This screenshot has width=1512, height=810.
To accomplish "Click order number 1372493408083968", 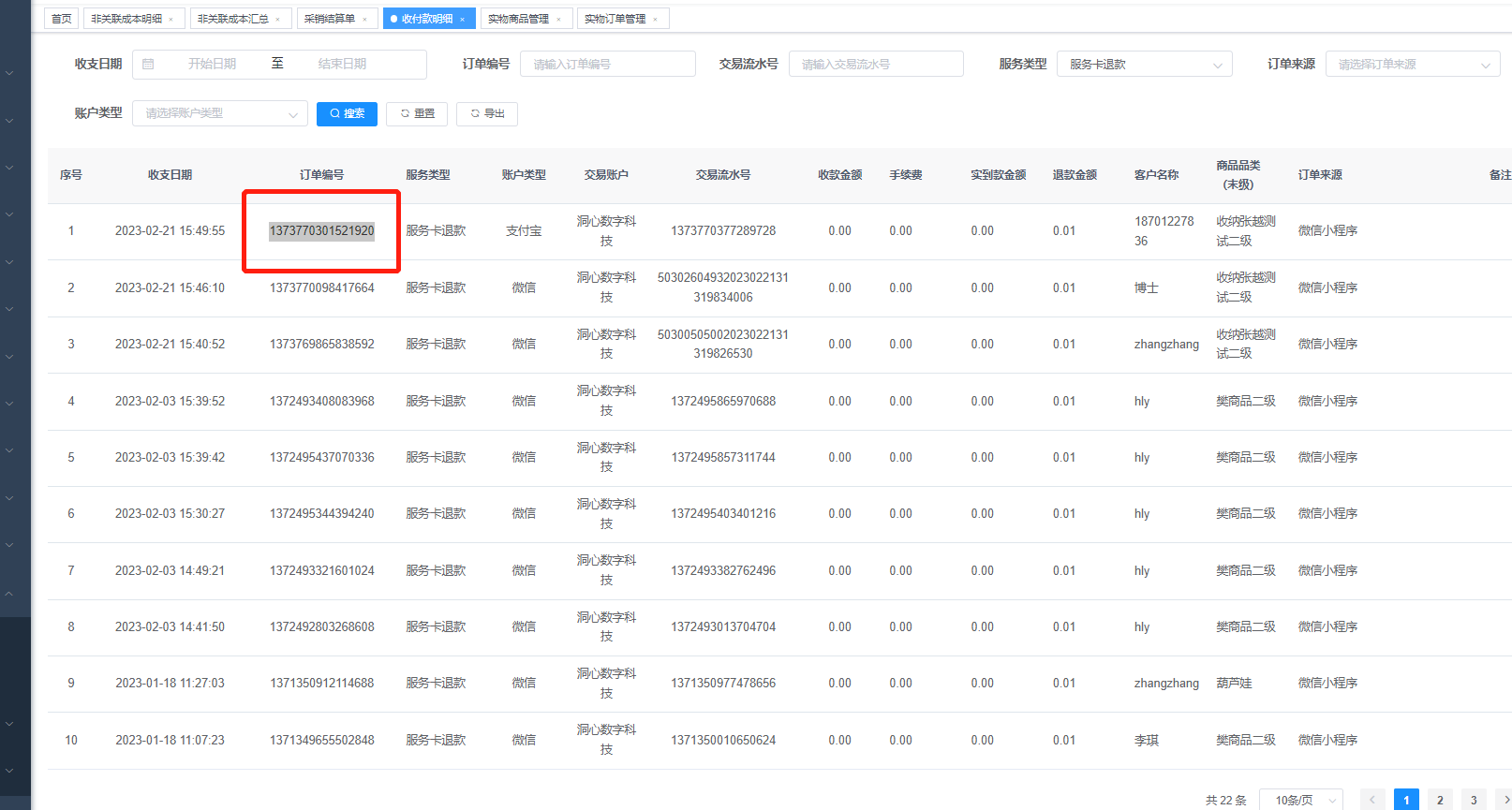I will pos(322,402).
